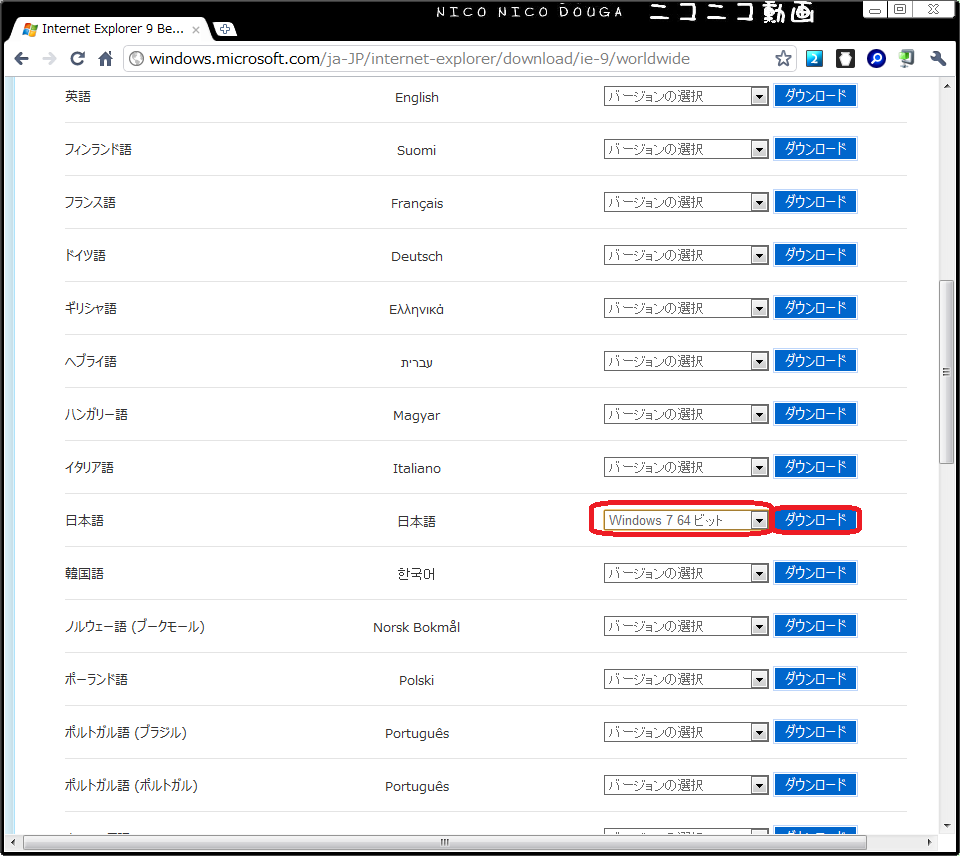This screenshot has width=960, height=856.
Task: Click ダウンロード for ポルトガル語 (ポルトガル)
Action: (x=816, y=784)
